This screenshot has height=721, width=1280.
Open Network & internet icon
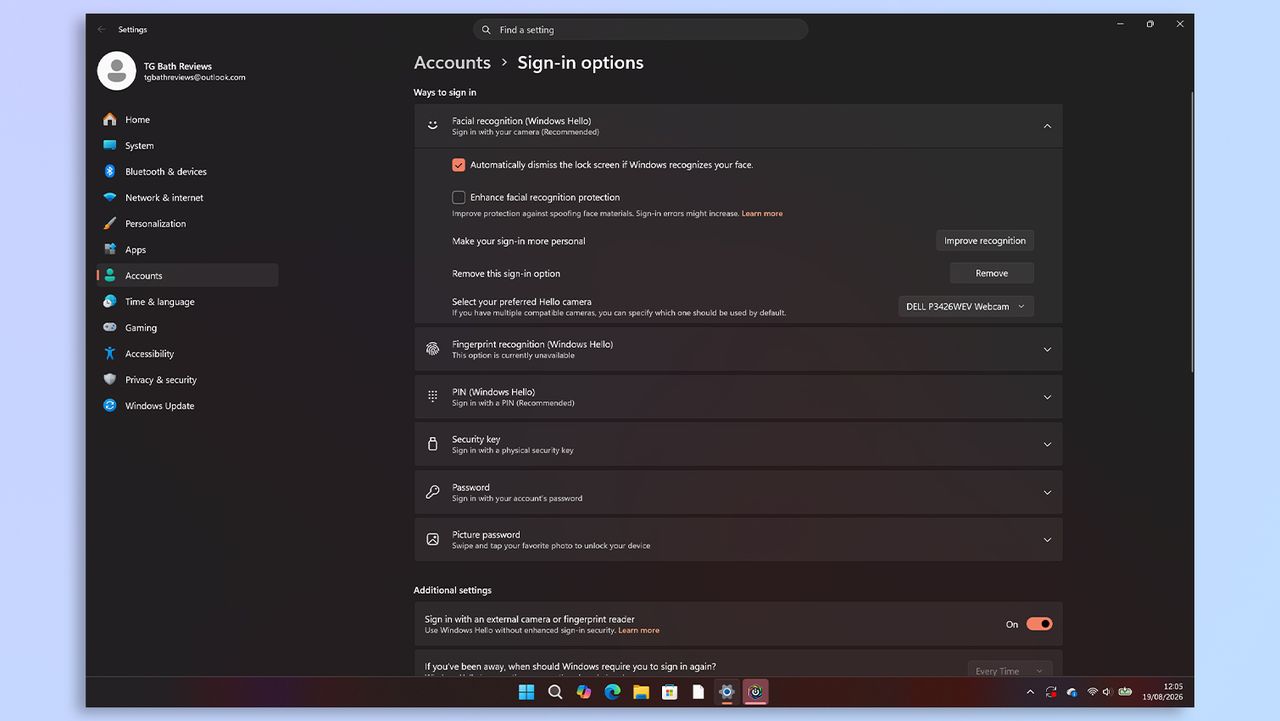110,197
